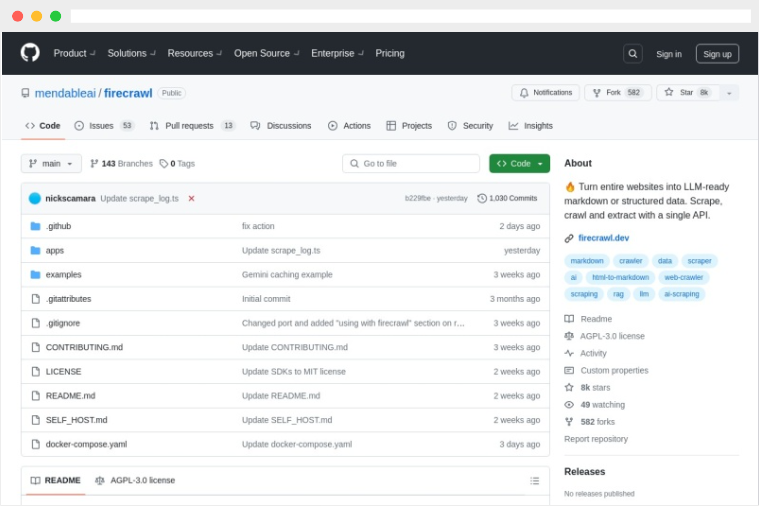Click the Sign up button
This screenshot has width=759, height=506.
tap(717, 54)
